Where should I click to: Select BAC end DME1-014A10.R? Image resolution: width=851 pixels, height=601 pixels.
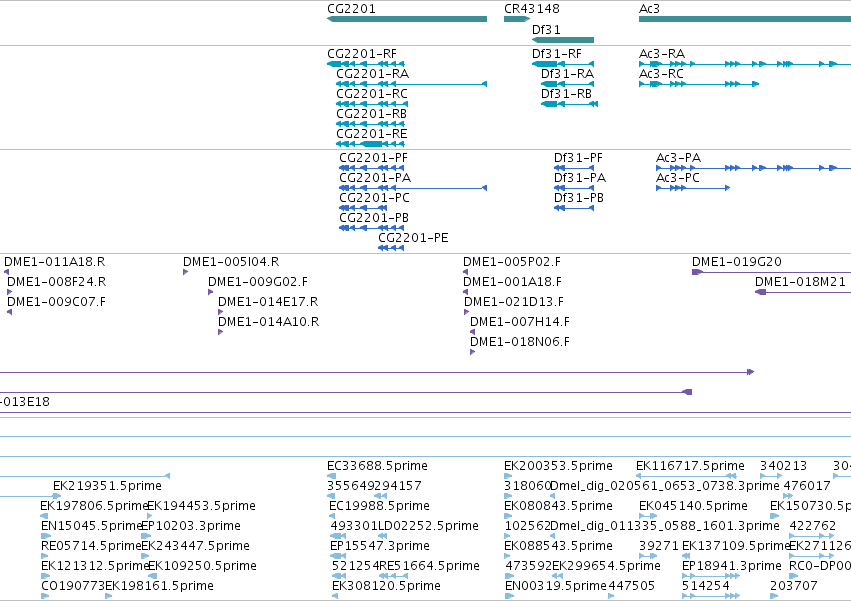tap(269, 322)
